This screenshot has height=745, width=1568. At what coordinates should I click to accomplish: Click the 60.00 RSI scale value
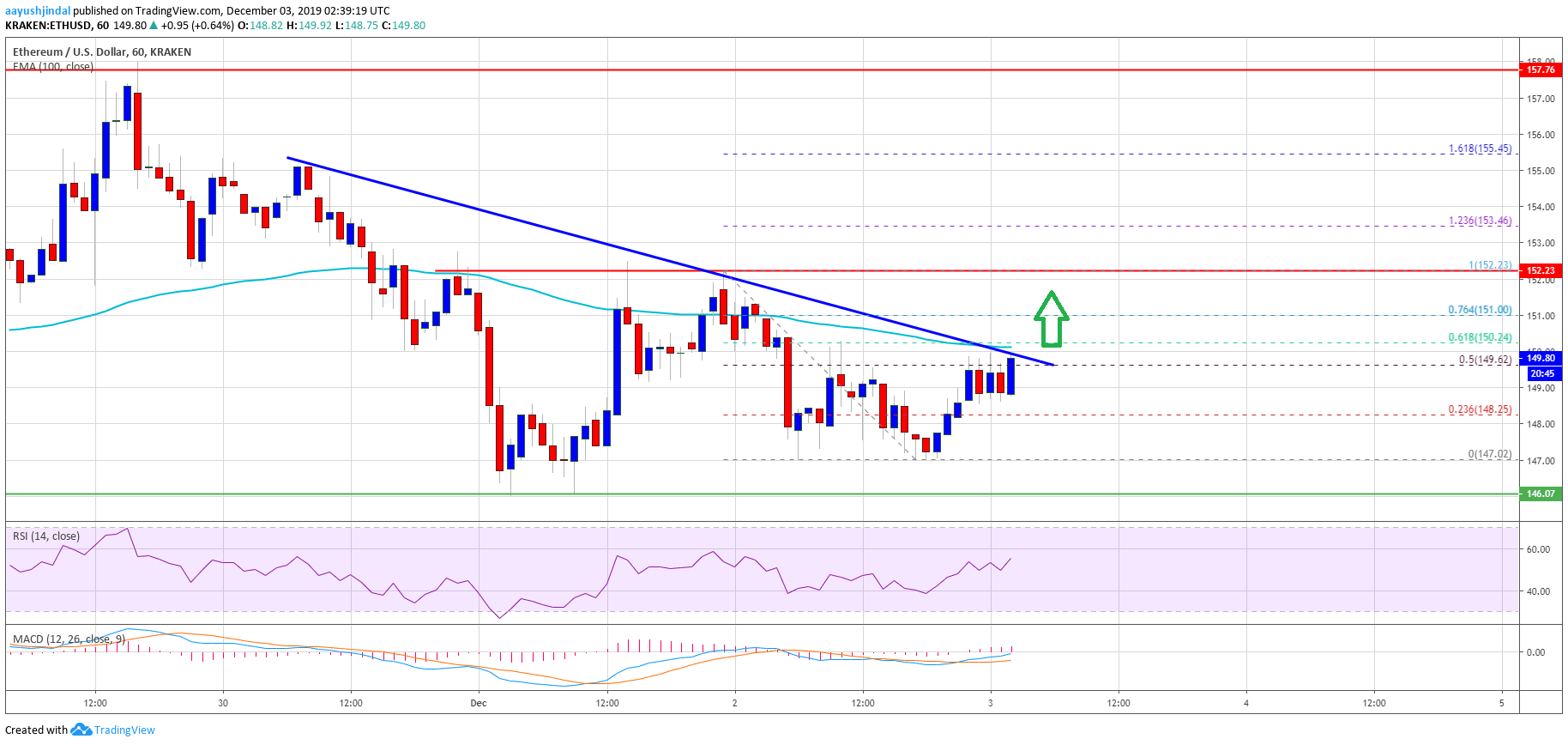click(x=1538, y=549)
